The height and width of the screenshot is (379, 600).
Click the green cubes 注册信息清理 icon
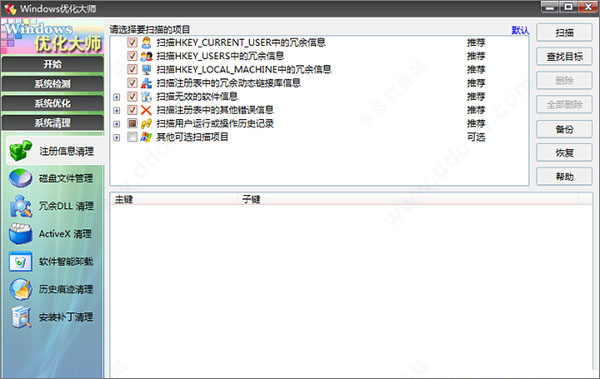tap(21, 150)
